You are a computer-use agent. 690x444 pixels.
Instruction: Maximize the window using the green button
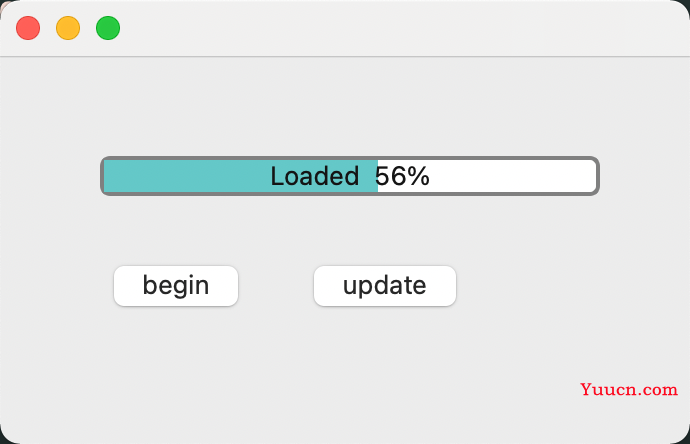(x=108, y=28)
